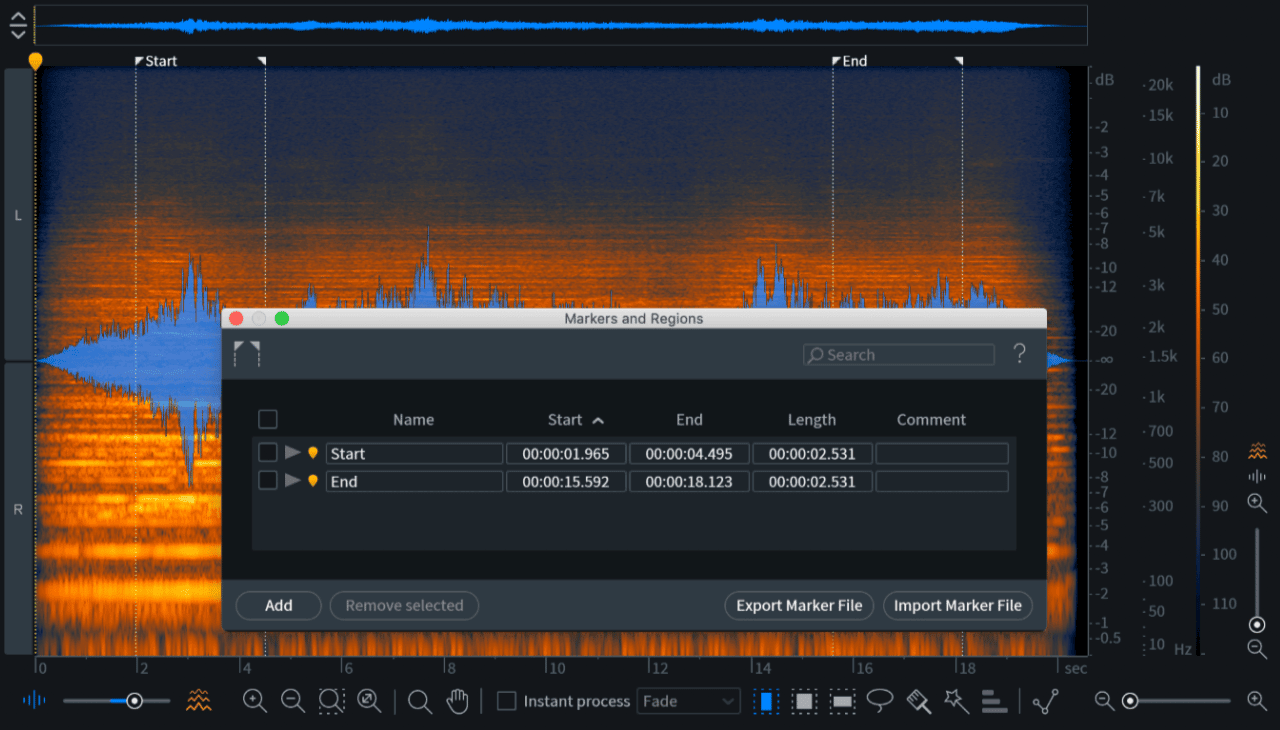Enable the Instant process checkbox

point(507,701)
